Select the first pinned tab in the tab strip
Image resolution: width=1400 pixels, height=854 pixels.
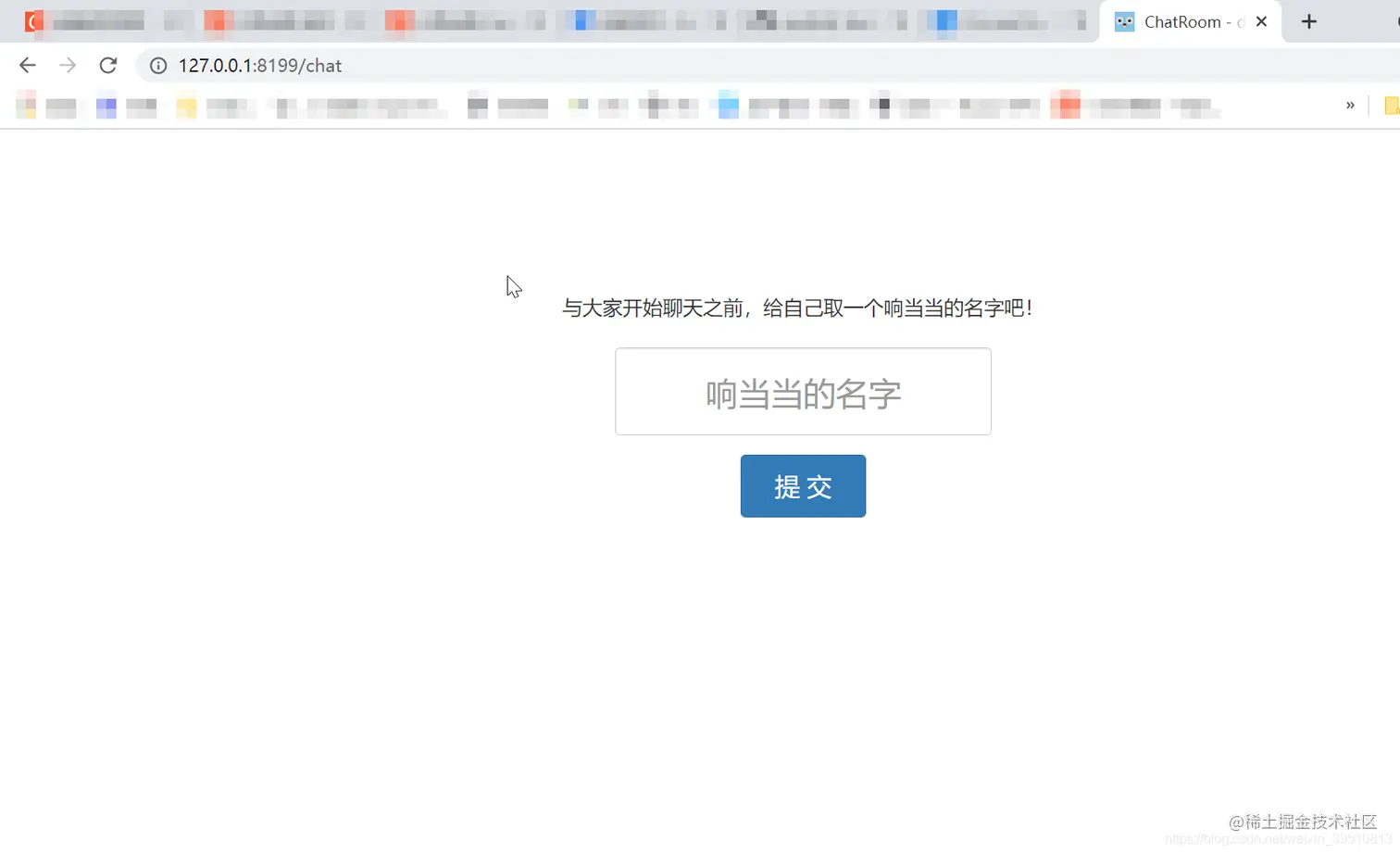[33, 20]
